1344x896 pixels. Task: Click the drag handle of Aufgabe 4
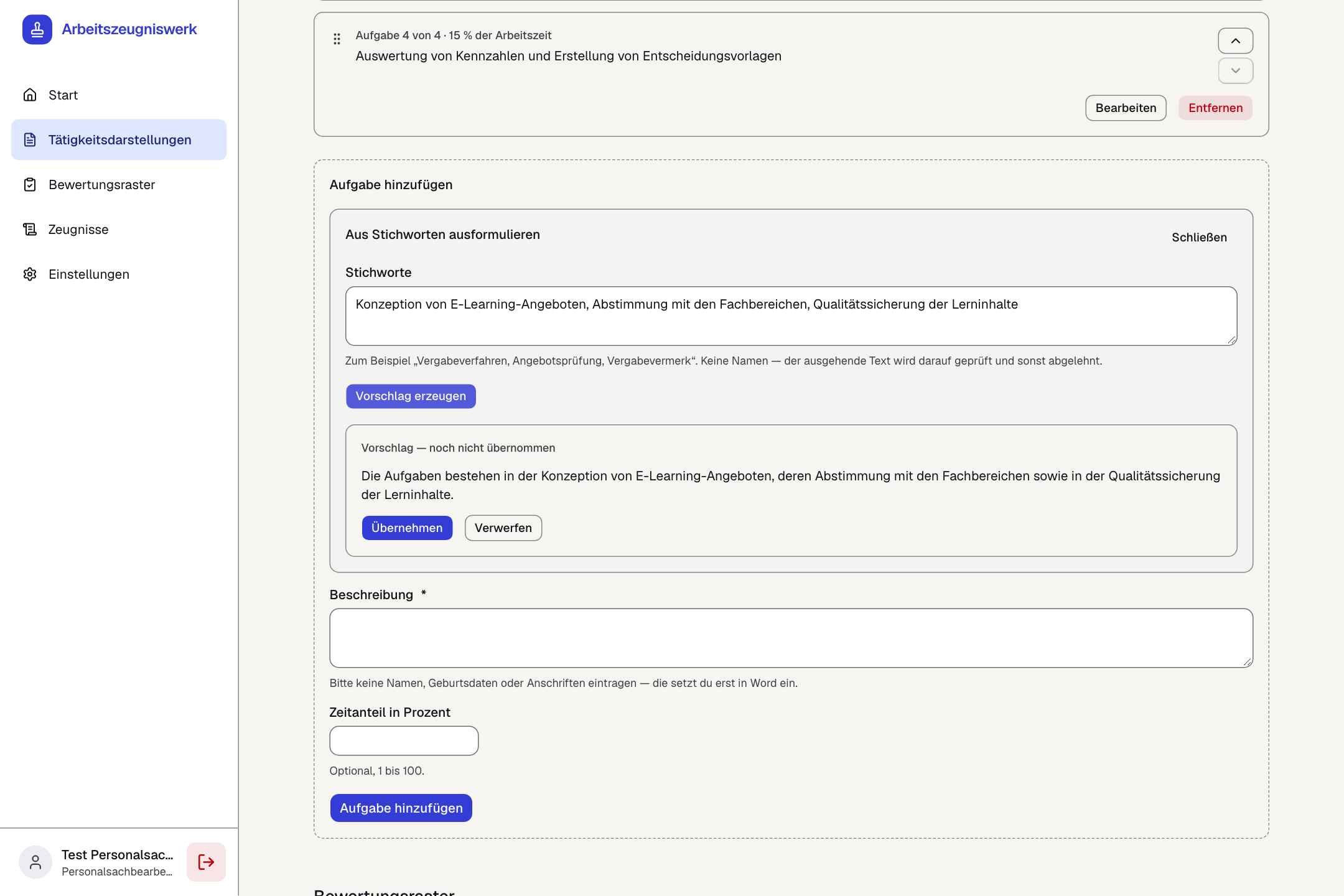point(337,39)
